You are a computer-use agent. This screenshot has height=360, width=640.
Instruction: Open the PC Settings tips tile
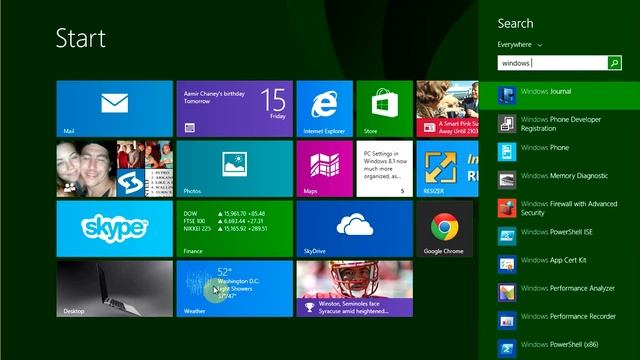click(384, 169)
